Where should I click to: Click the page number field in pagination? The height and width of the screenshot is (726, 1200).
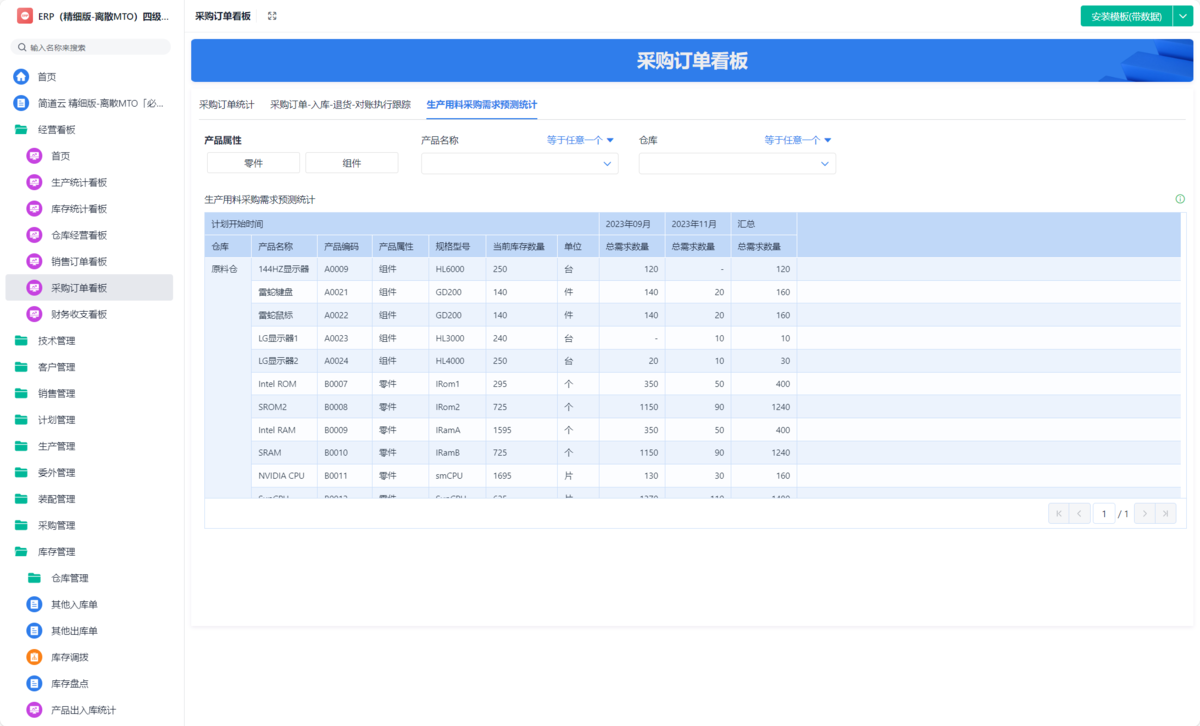tap(1104, 512)
